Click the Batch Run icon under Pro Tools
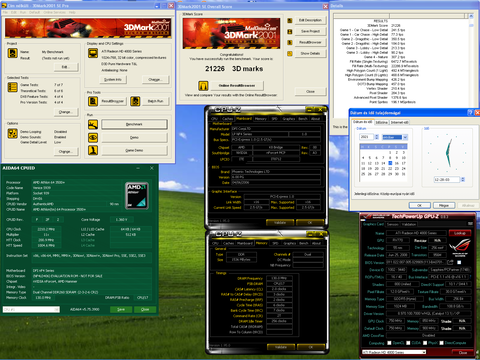The height and width of the screenshot is (360, 480). point(135,101)
